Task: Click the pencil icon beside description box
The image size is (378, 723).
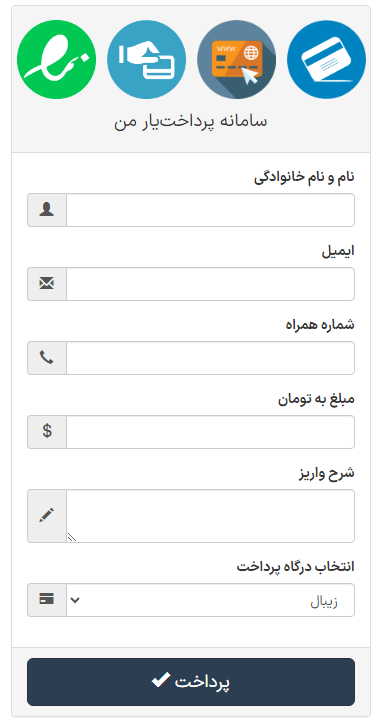Action: (47, 515)
